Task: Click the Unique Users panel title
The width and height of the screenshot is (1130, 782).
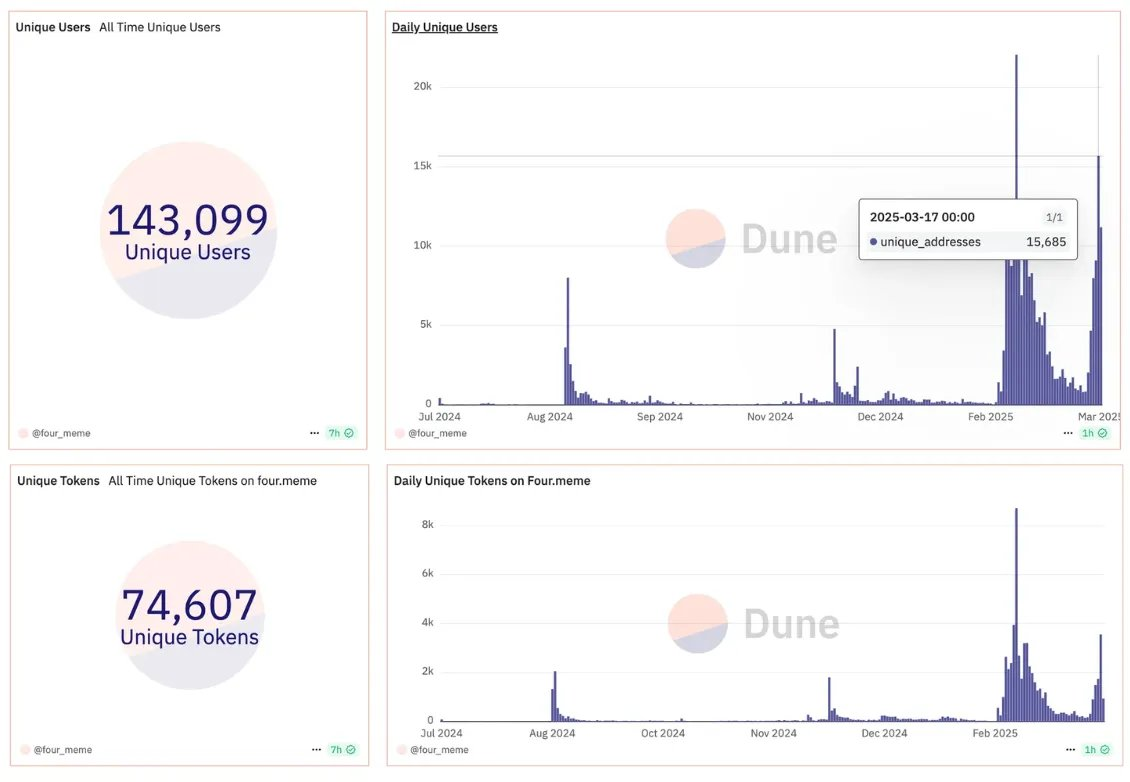Action: [x=52, y=27]
